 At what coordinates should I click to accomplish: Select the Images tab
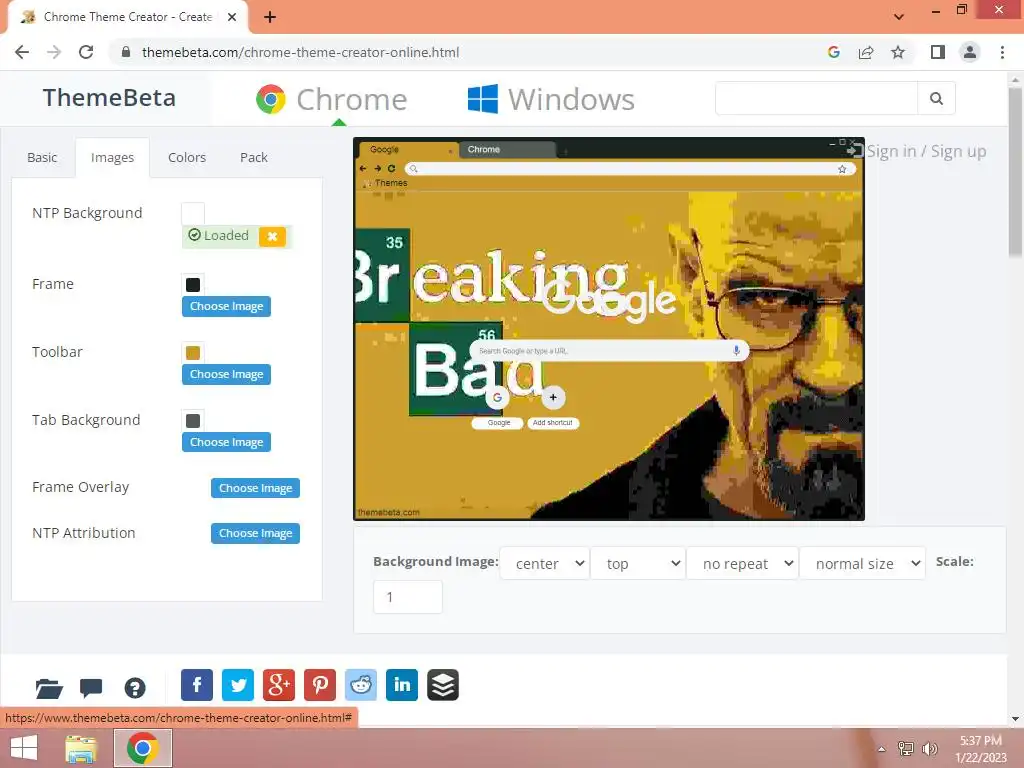112,157
